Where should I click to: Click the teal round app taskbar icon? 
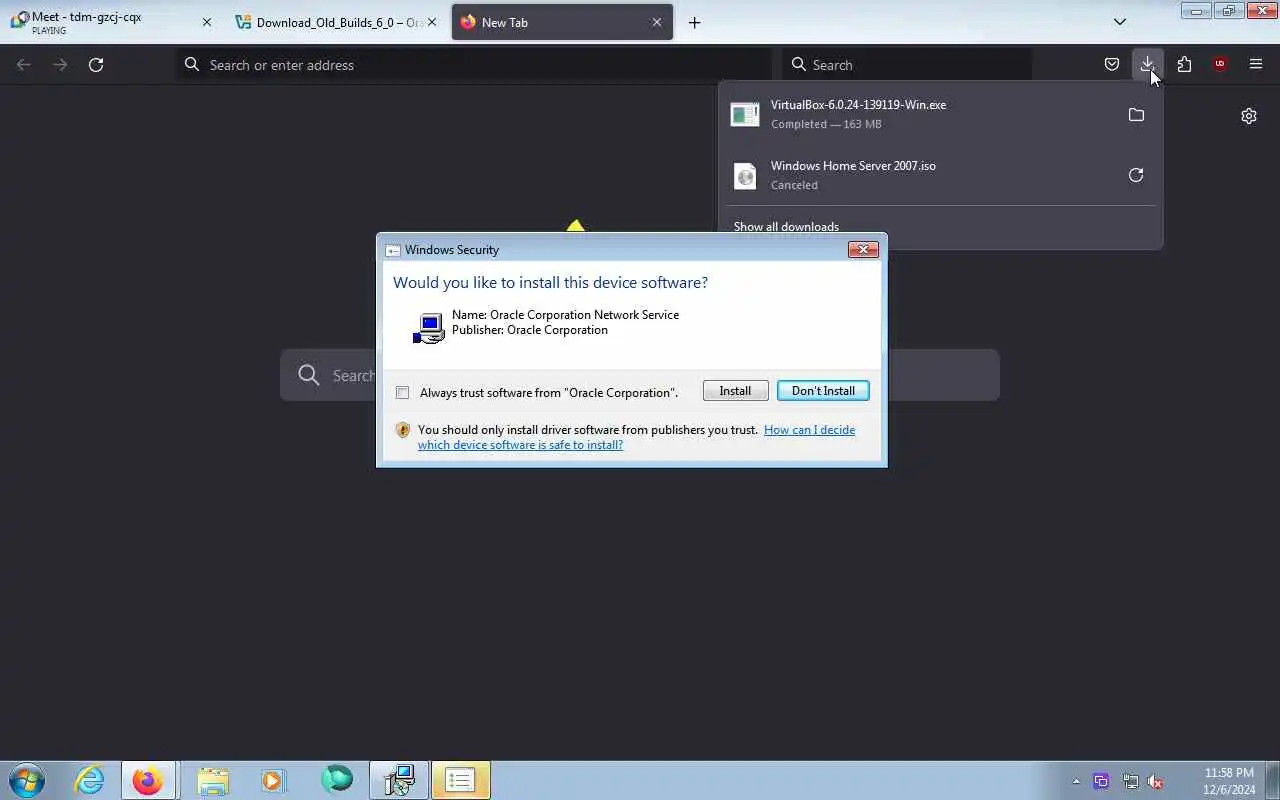[337, 780]
